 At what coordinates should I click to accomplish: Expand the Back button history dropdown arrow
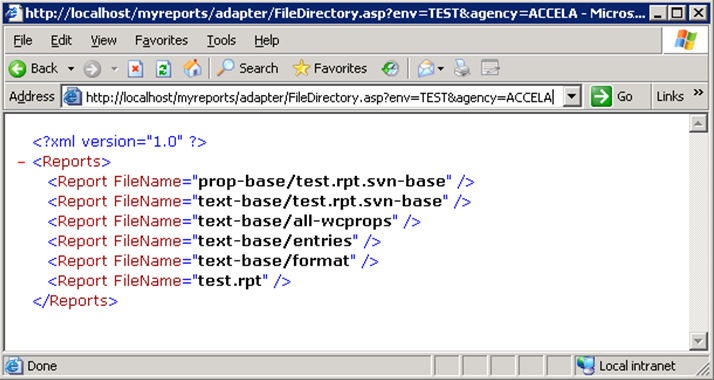tap(71, 69)
